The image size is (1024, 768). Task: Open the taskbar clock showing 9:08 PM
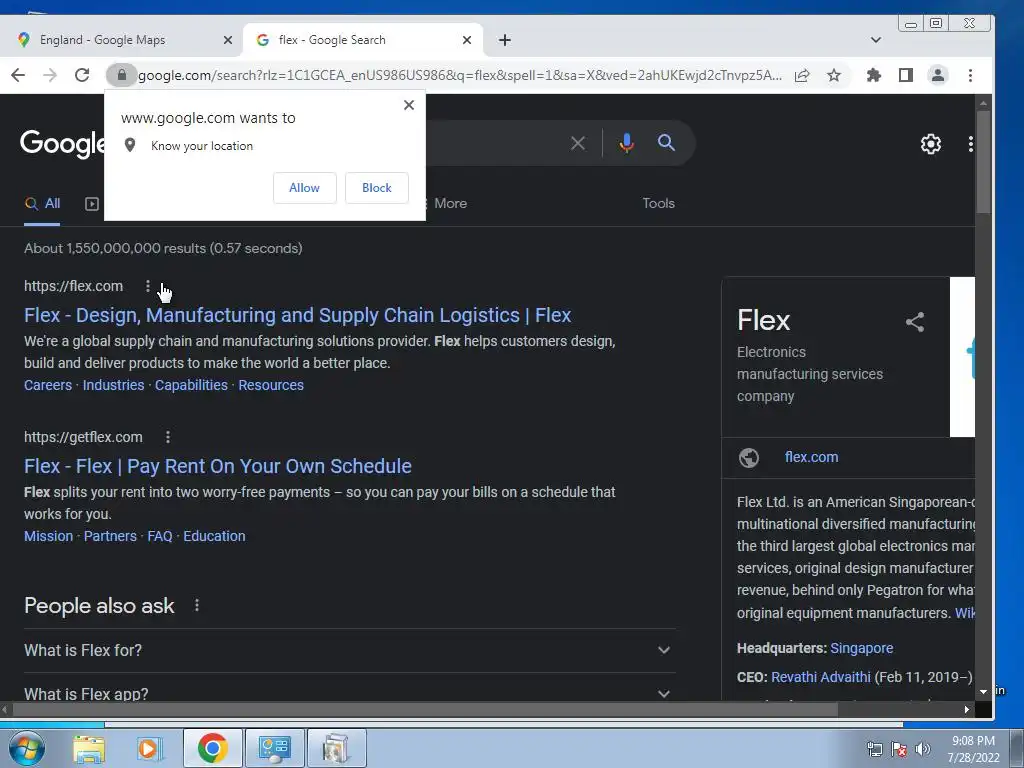point(973,749)
